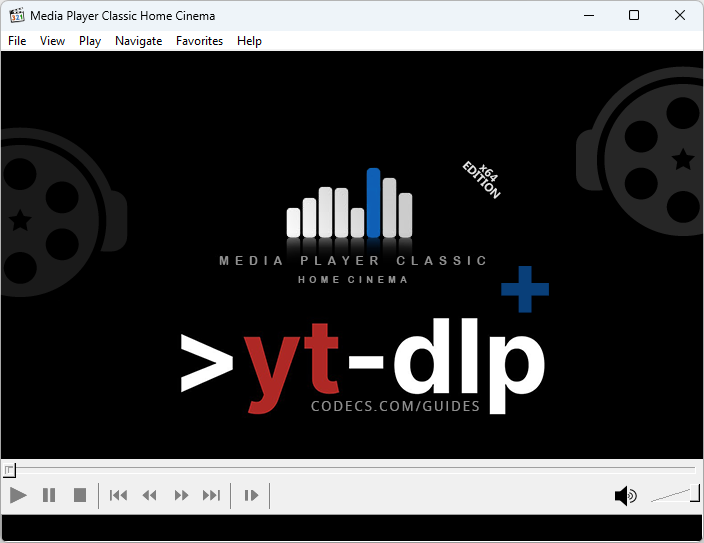This screenshot has width=704, height=543.
Task: Minimize the Media Player Classic window
Action: tap(589, 15)
